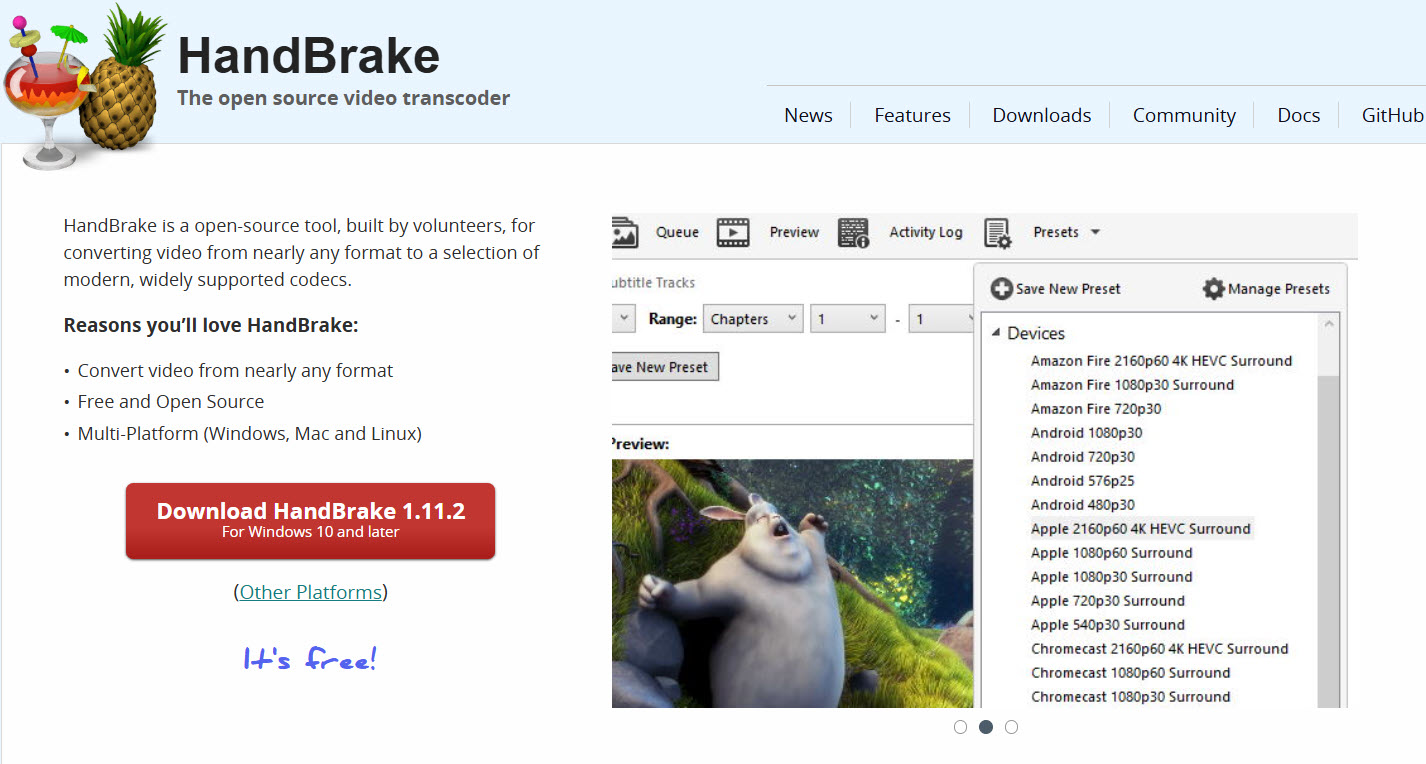The height and width of the screenshot is (764, 1426).
Task: Select the first carousel dot
Action: pos(960,727)
